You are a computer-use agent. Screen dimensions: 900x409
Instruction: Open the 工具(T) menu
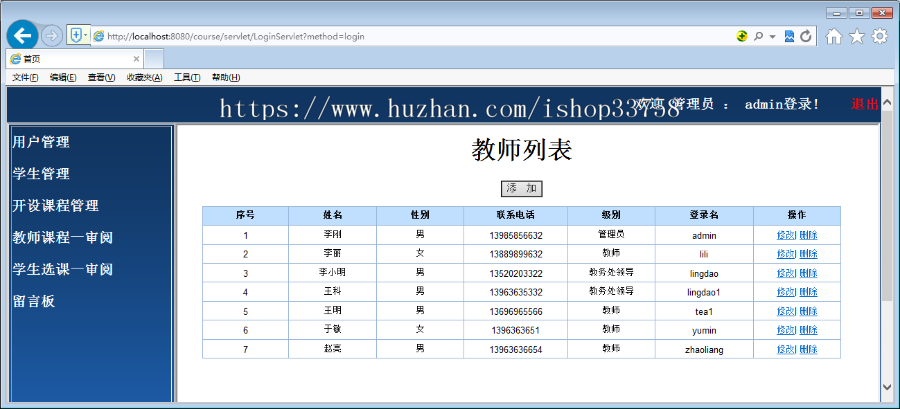tap(187, 77)
